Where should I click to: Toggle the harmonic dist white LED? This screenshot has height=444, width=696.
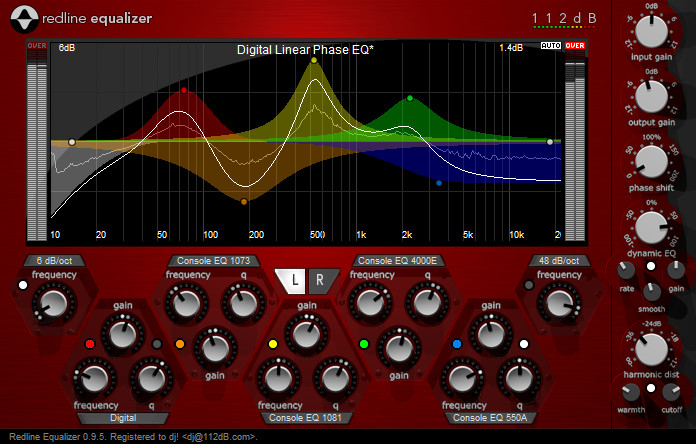(x=651, y=388)
